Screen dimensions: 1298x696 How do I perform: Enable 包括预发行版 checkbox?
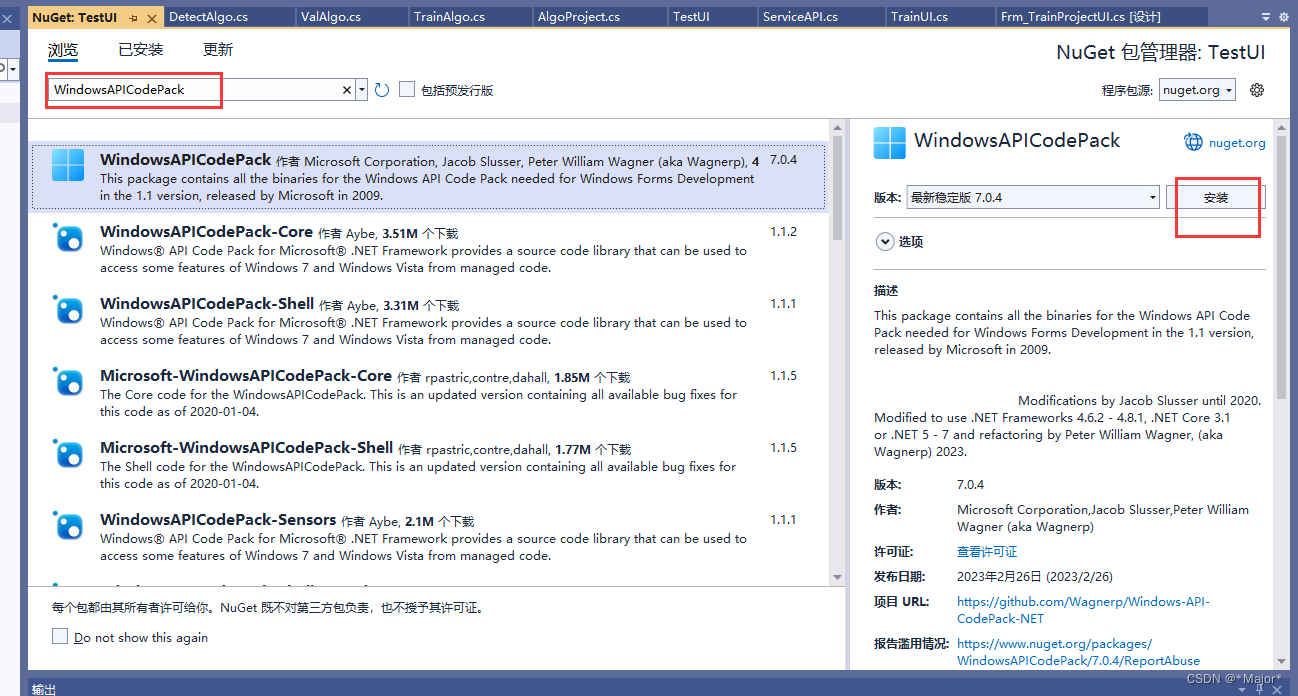pyautogui.click(x=407, y=89)
